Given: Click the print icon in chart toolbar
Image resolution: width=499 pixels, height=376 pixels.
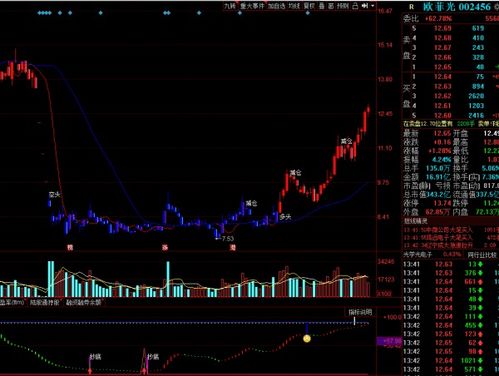Looking at the screenshot, I should (355, 6).
